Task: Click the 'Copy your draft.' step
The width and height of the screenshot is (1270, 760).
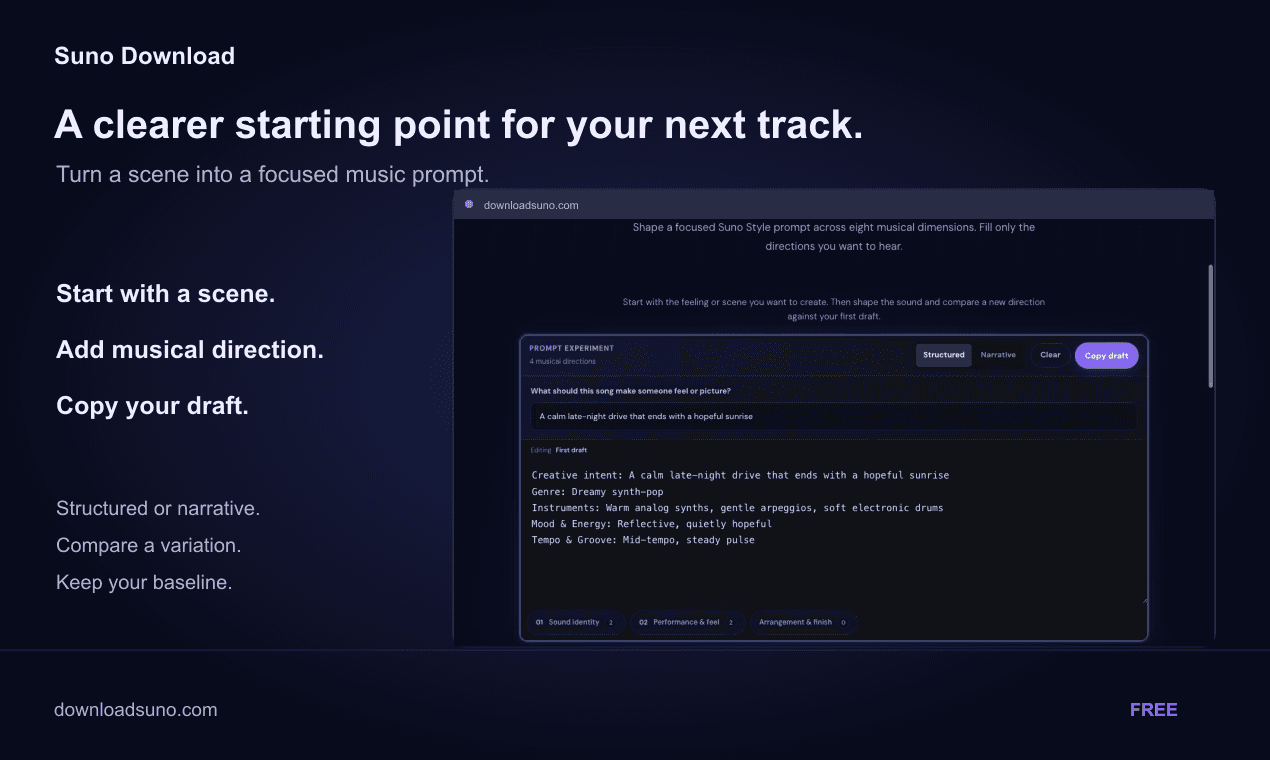Action: [152, 406]
